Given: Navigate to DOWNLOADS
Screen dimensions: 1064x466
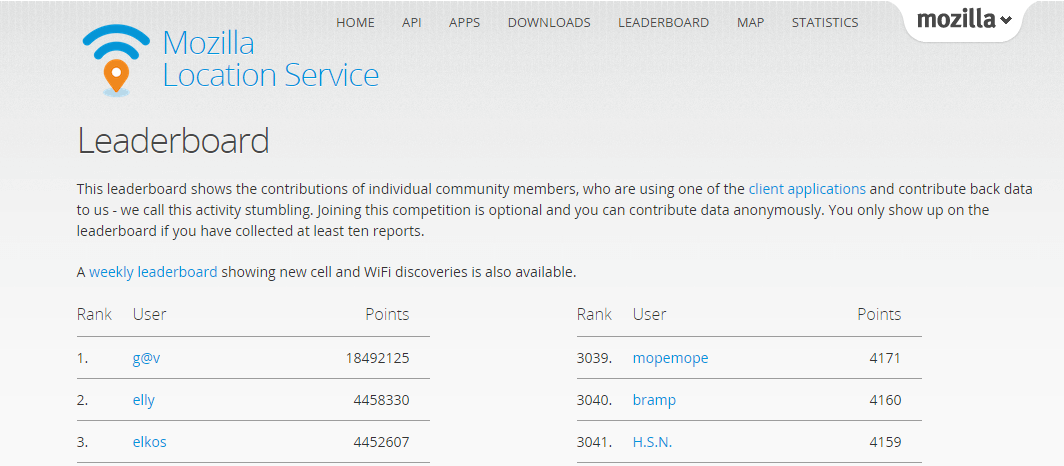Looking at the screenshot, I should 549,22.
